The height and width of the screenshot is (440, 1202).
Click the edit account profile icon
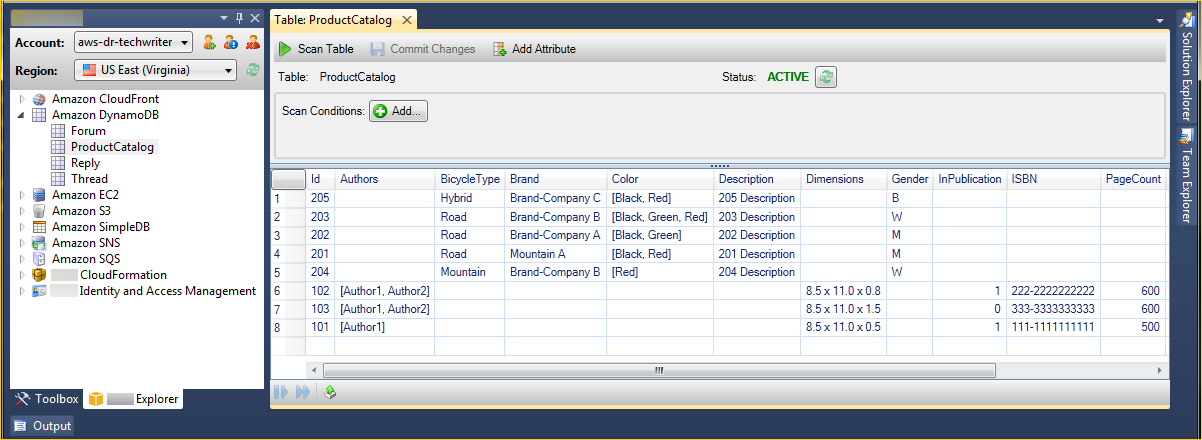[231, 42]
